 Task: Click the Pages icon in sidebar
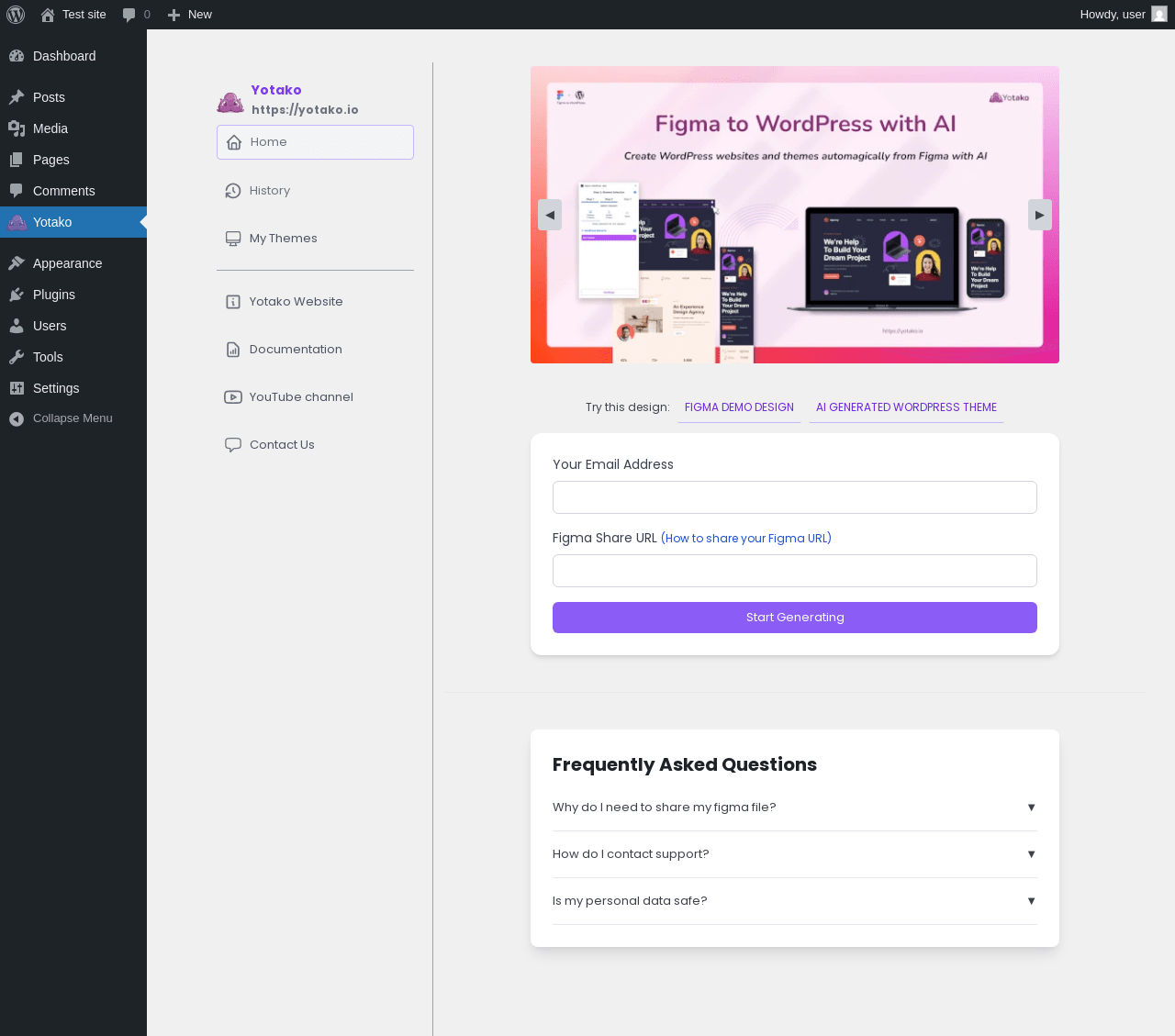point(17,160)
